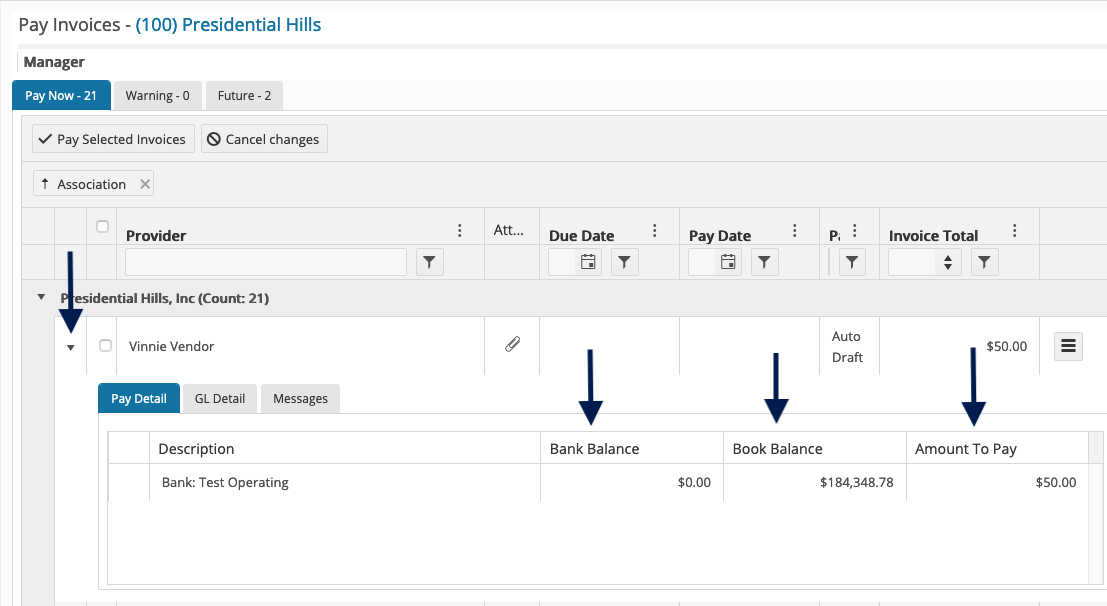Screen dimensions: 1107x606
Task: Click the Auto Draft pay type cell
Action: [x=847, y=346]
